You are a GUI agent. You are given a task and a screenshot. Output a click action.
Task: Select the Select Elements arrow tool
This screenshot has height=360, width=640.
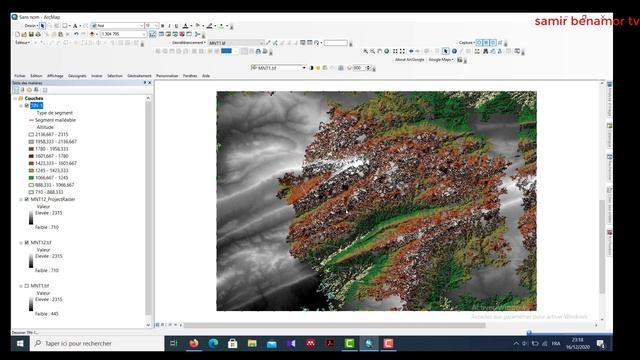[x=446, y=51]
